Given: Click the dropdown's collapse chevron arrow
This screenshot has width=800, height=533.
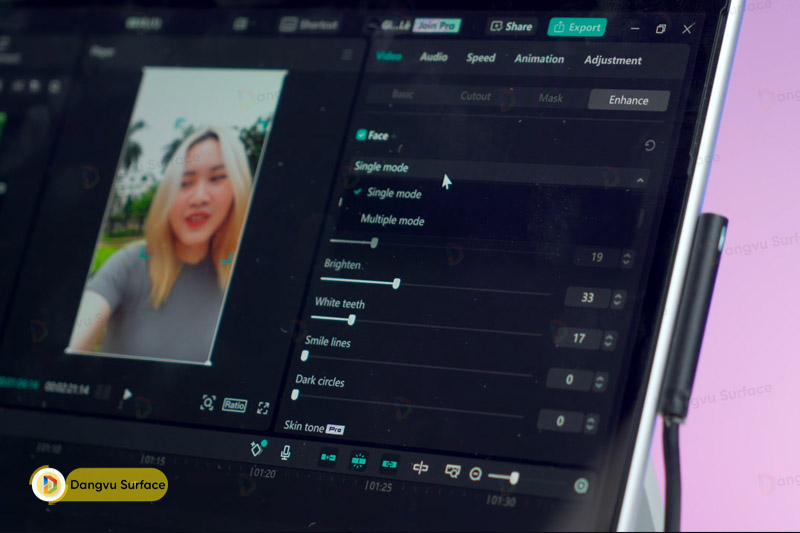Looking at the screenshot, I should point(640,180).
